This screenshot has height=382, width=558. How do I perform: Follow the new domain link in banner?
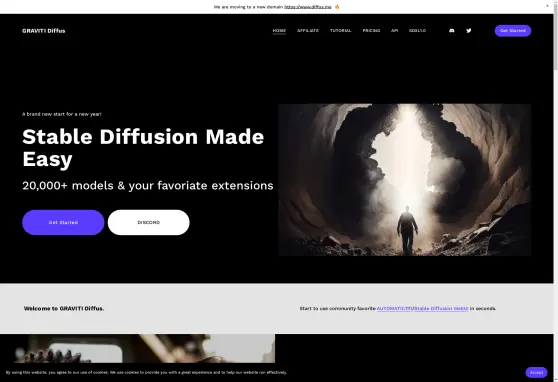click(x=308, y=7)
